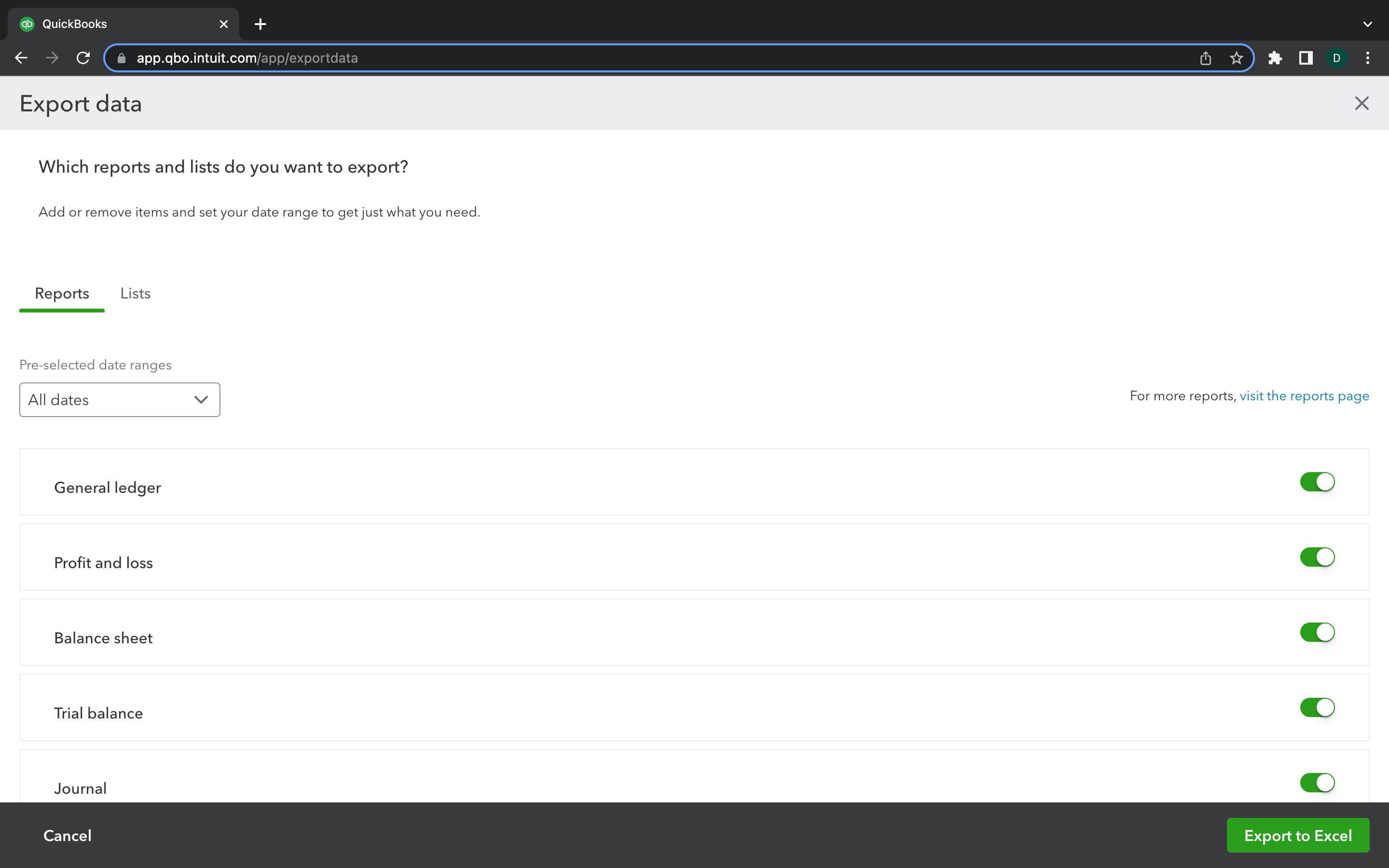Go back to the previous page

point(21,58)
